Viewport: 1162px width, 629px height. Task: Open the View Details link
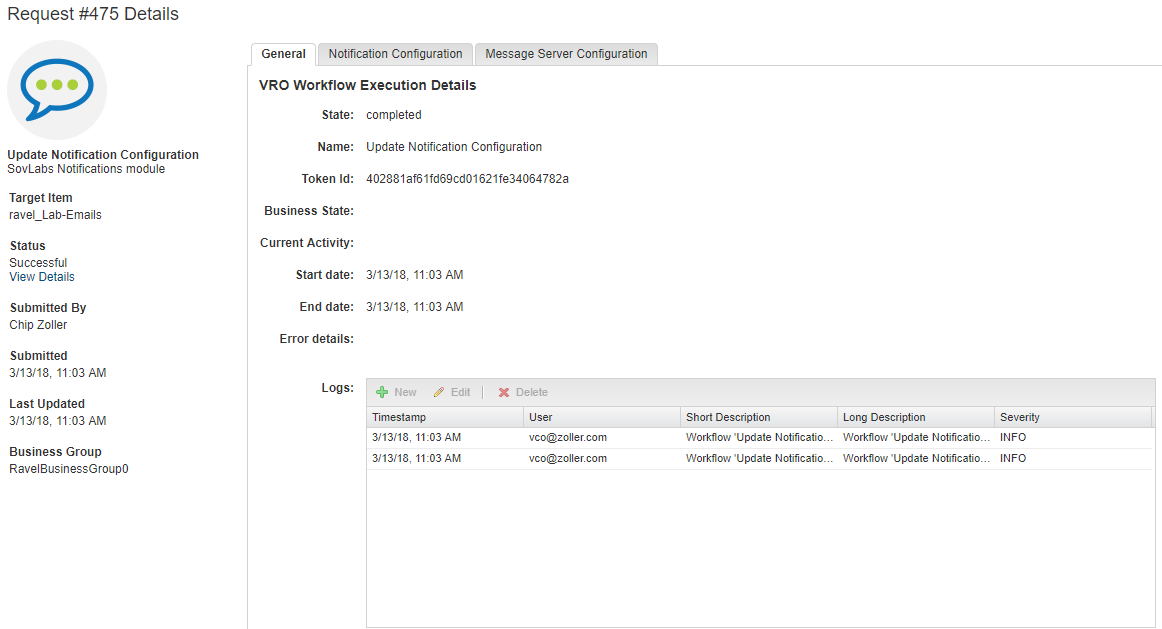pos(42,277)
